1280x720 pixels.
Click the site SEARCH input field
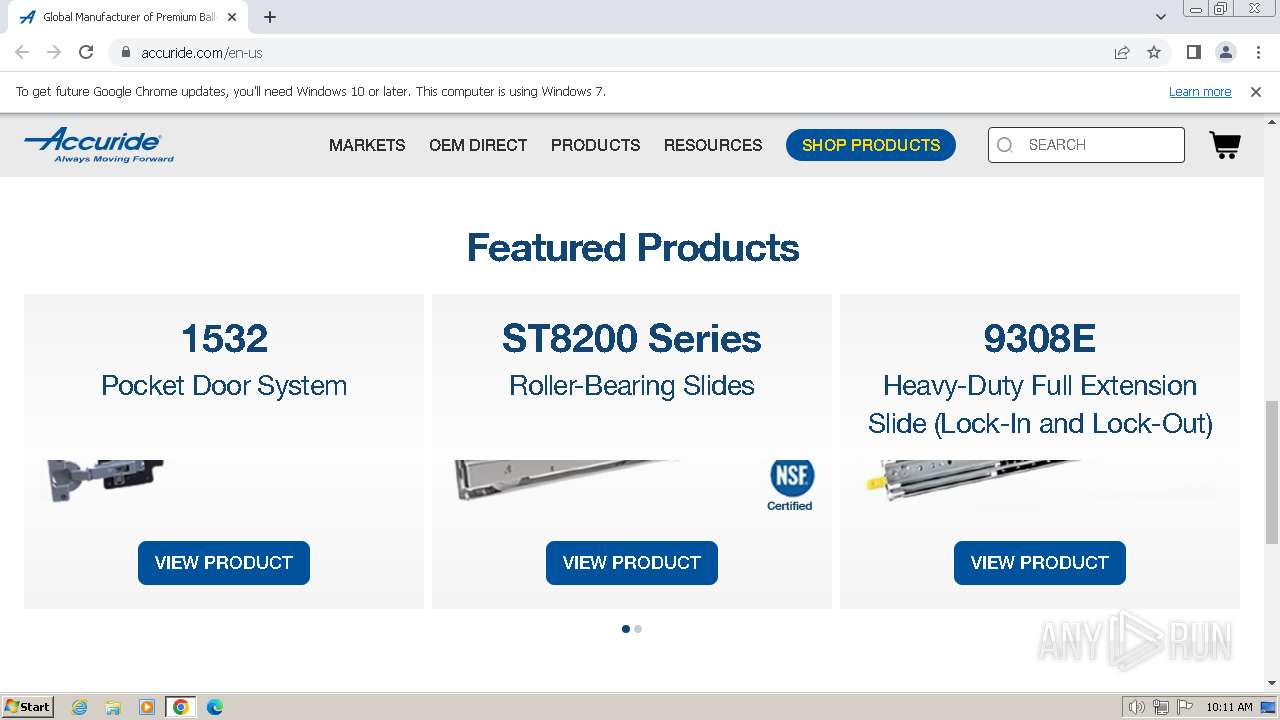[1086, 145]
